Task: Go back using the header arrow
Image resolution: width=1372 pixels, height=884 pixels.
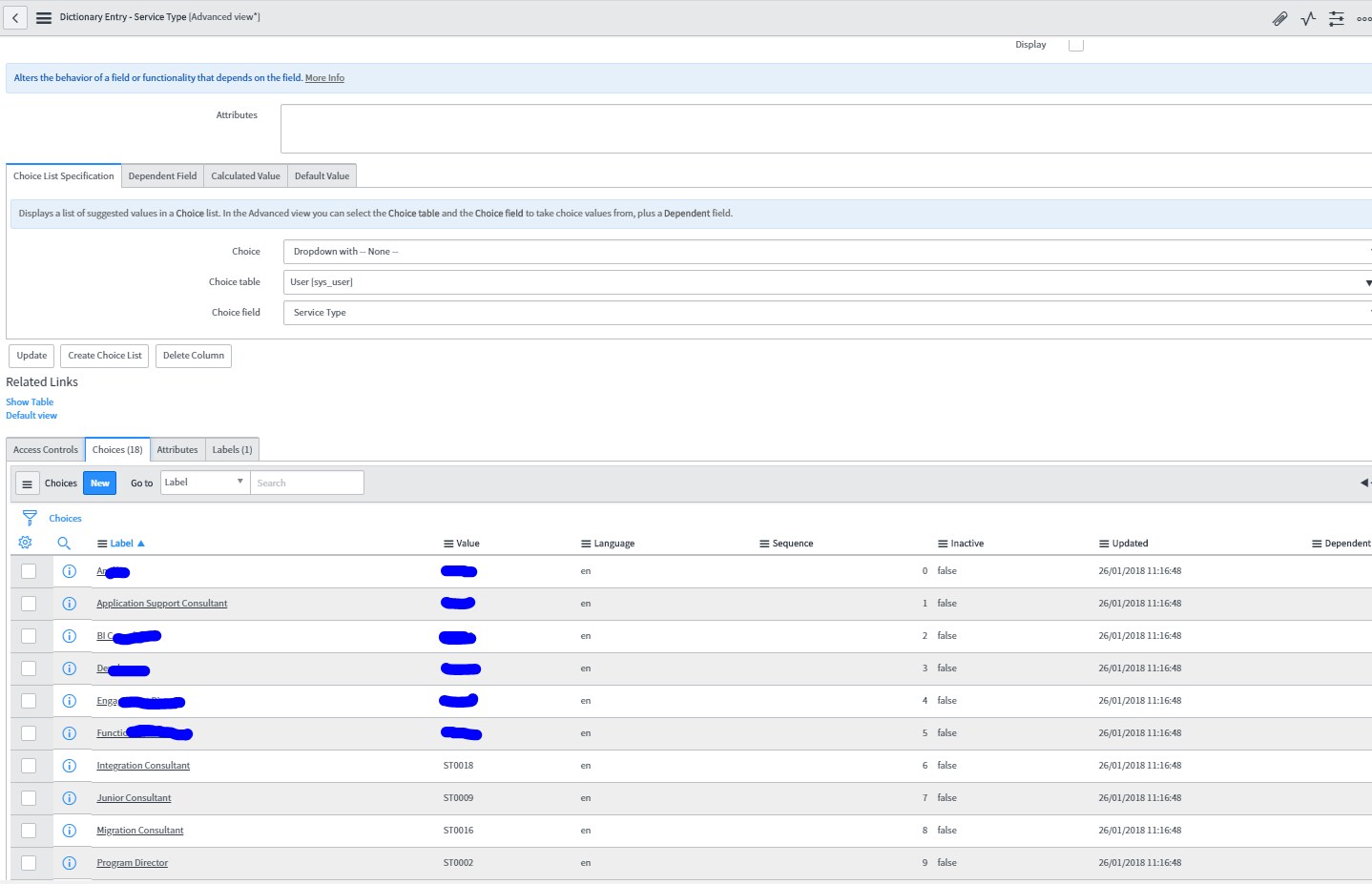Action: click(x=15, y=17)
